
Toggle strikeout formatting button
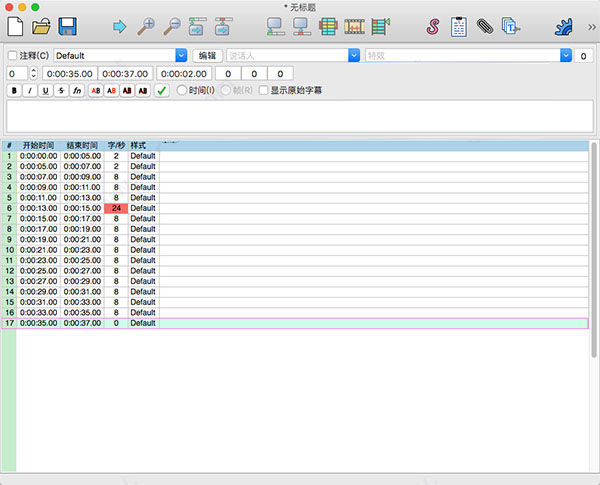coord(61,91)
